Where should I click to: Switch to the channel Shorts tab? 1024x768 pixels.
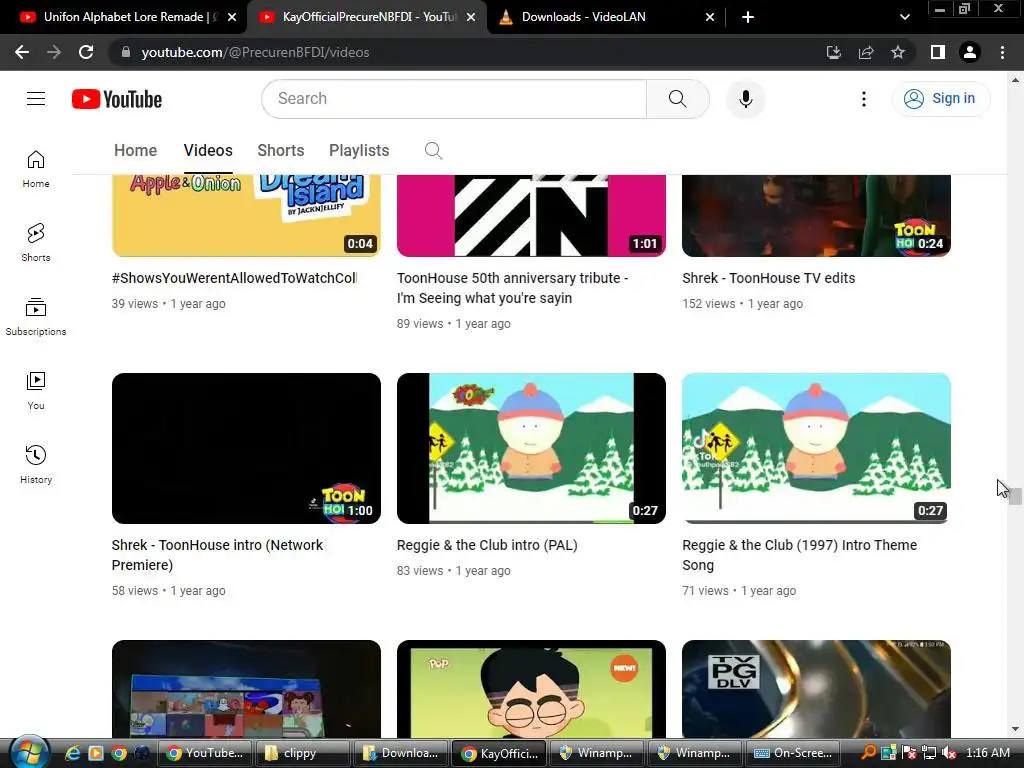click(281, 150)
